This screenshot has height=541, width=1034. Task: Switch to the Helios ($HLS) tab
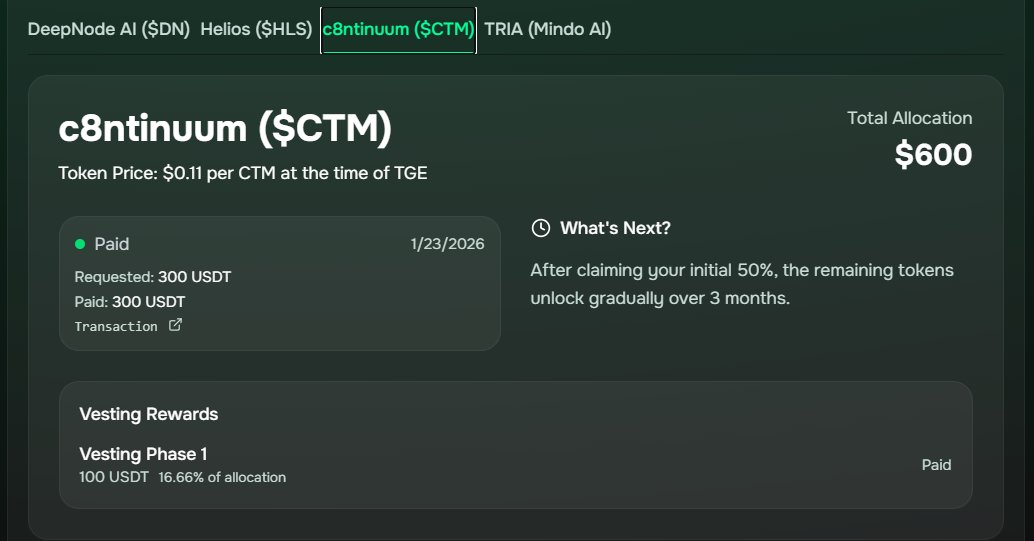click(256, 29)
